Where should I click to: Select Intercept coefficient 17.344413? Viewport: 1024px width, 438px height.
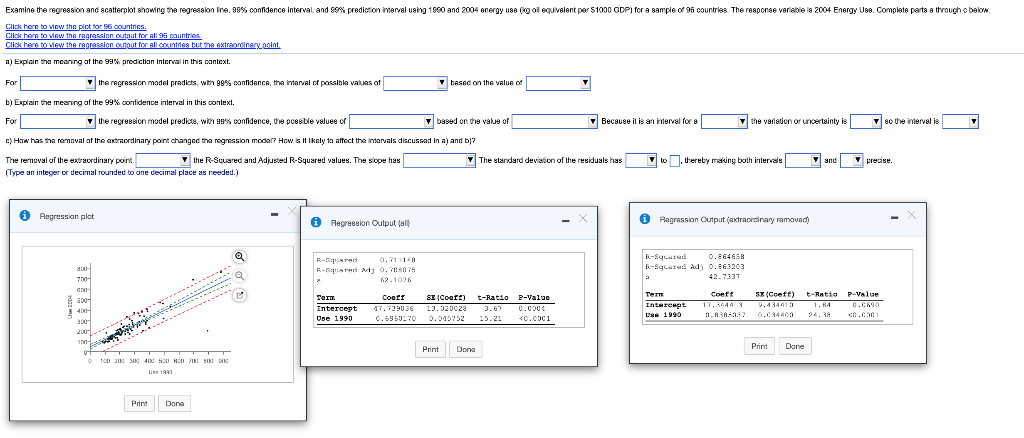click(x=724, y=304)
